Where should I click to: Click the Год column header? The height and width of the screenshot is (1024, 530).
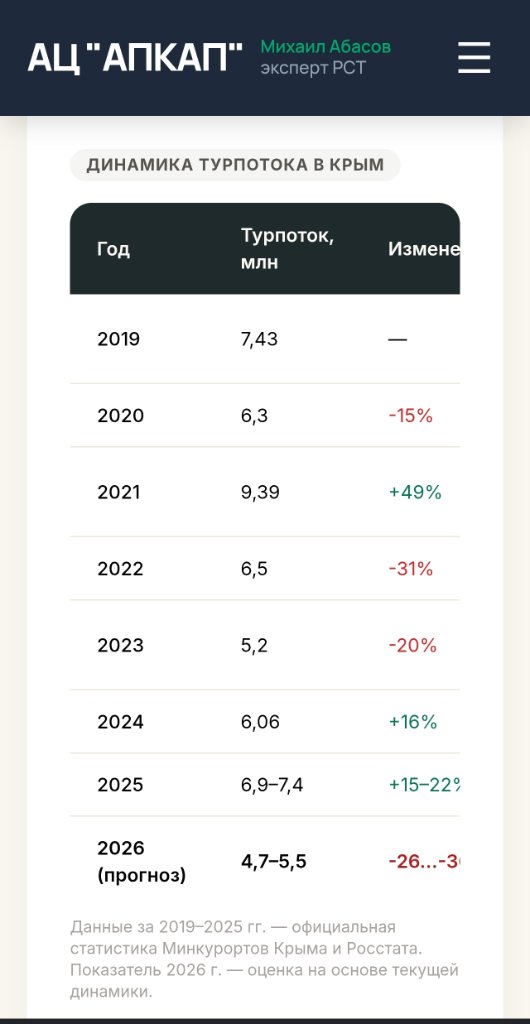pos(114,249)
